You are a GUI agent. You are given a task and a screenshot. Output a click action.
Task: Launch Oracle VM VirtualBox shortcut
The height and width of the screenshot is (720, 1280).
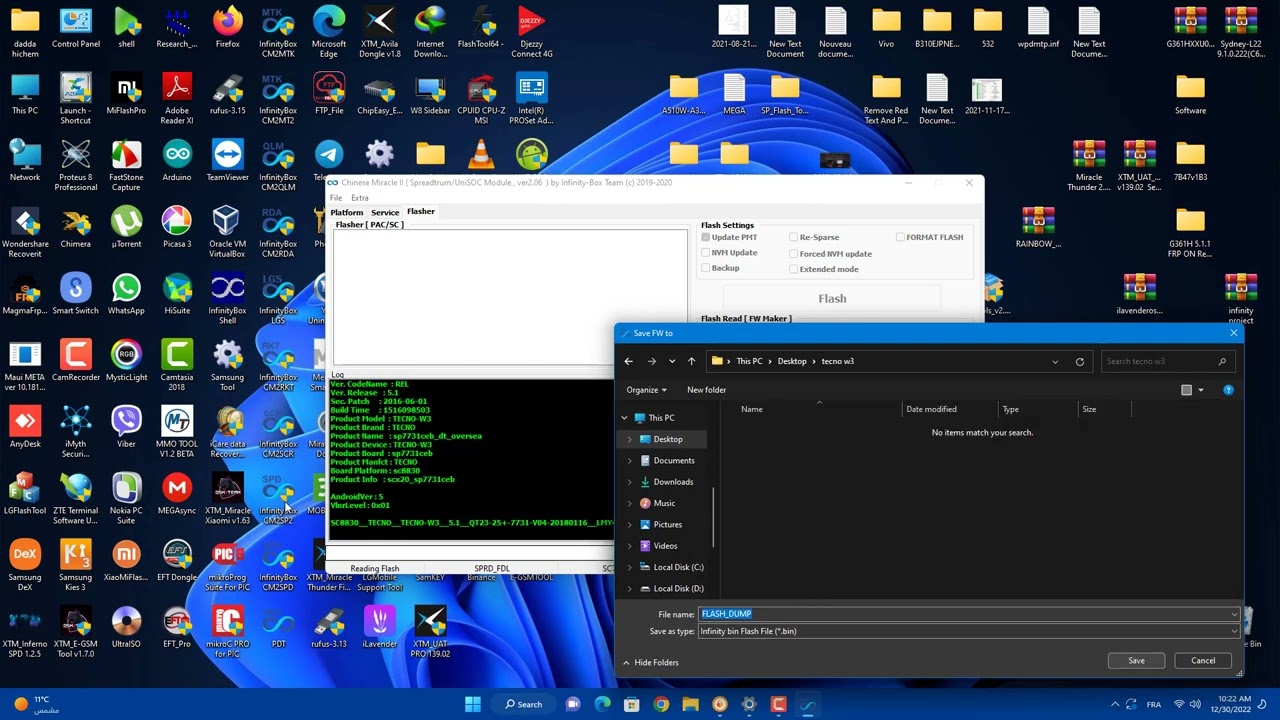point(227,232)
